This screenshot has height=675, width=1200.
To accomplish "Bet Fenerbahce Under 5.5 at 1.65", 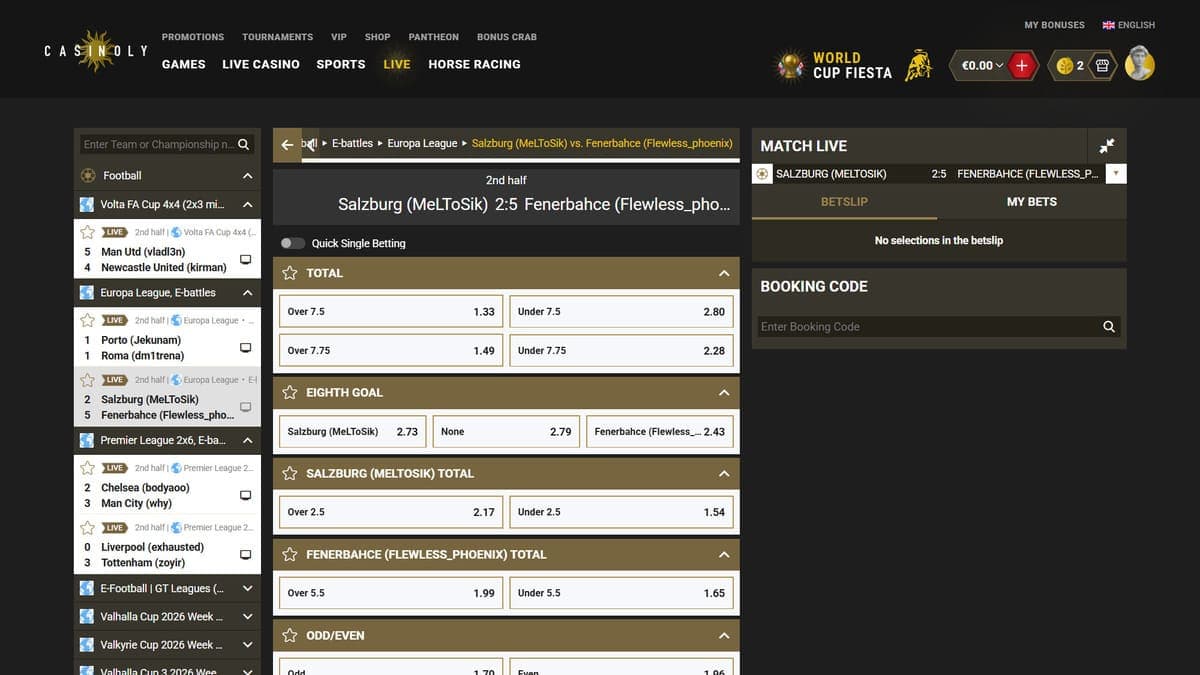I will click(x=621, y=593).
